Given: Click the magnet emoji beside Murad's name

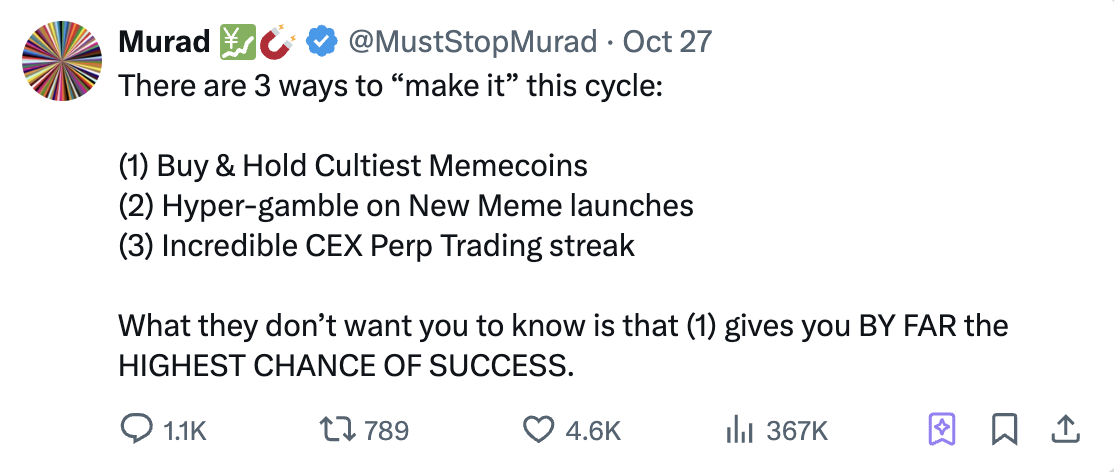Looking at the screenshot, I should (x=274, y=42).
